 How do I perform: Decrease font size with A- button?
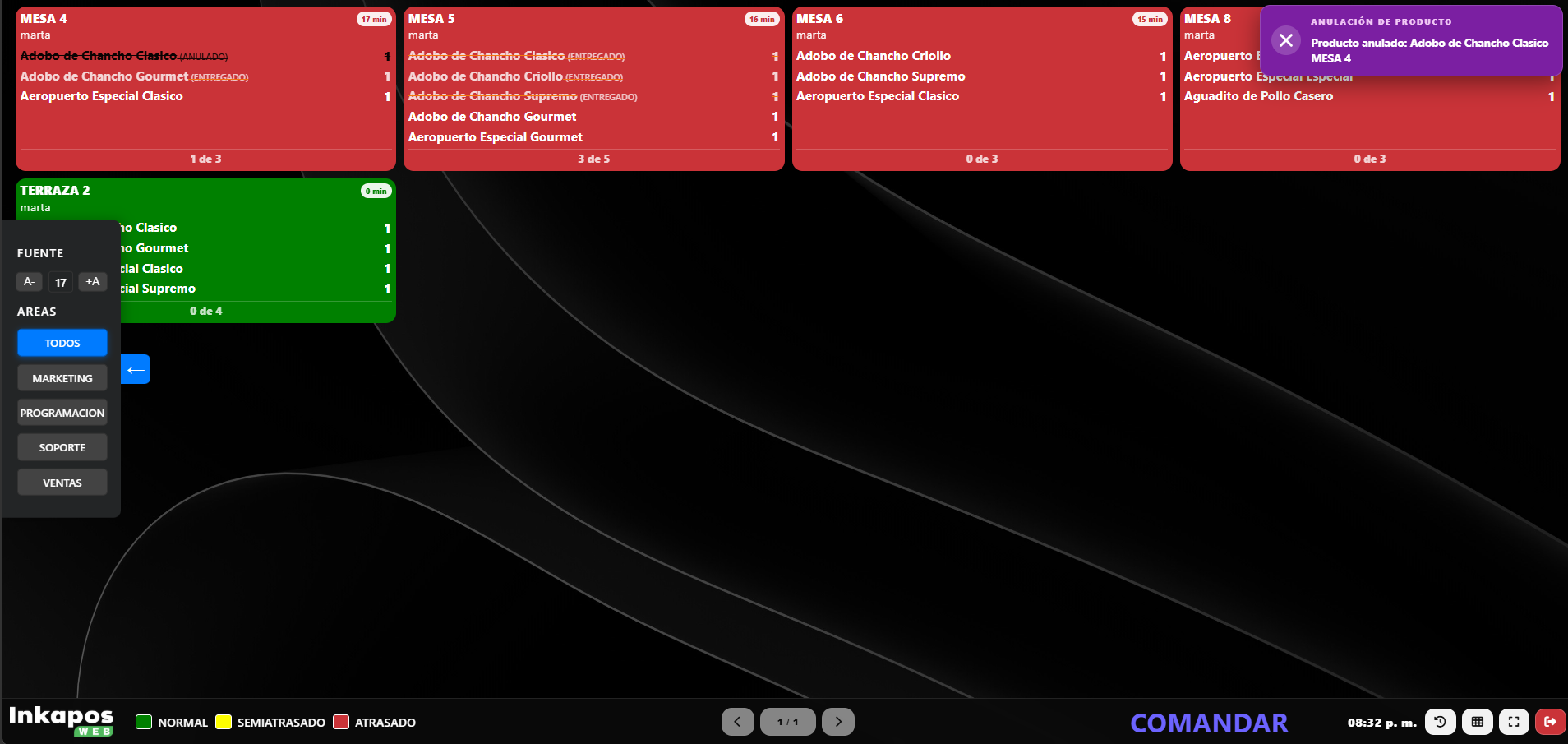(x=29, y=282)
